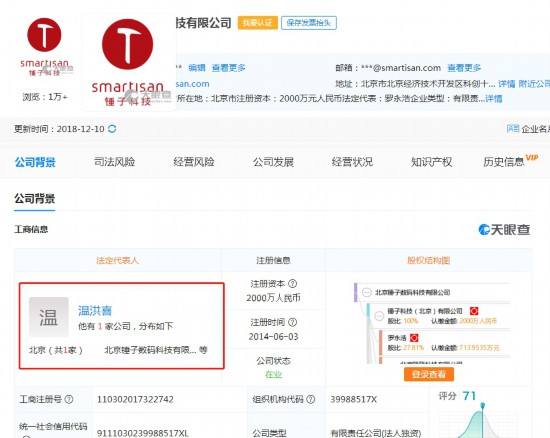Switch to the 知识产权 tab
Screen dimensions: 550x438
coord(431,162)
